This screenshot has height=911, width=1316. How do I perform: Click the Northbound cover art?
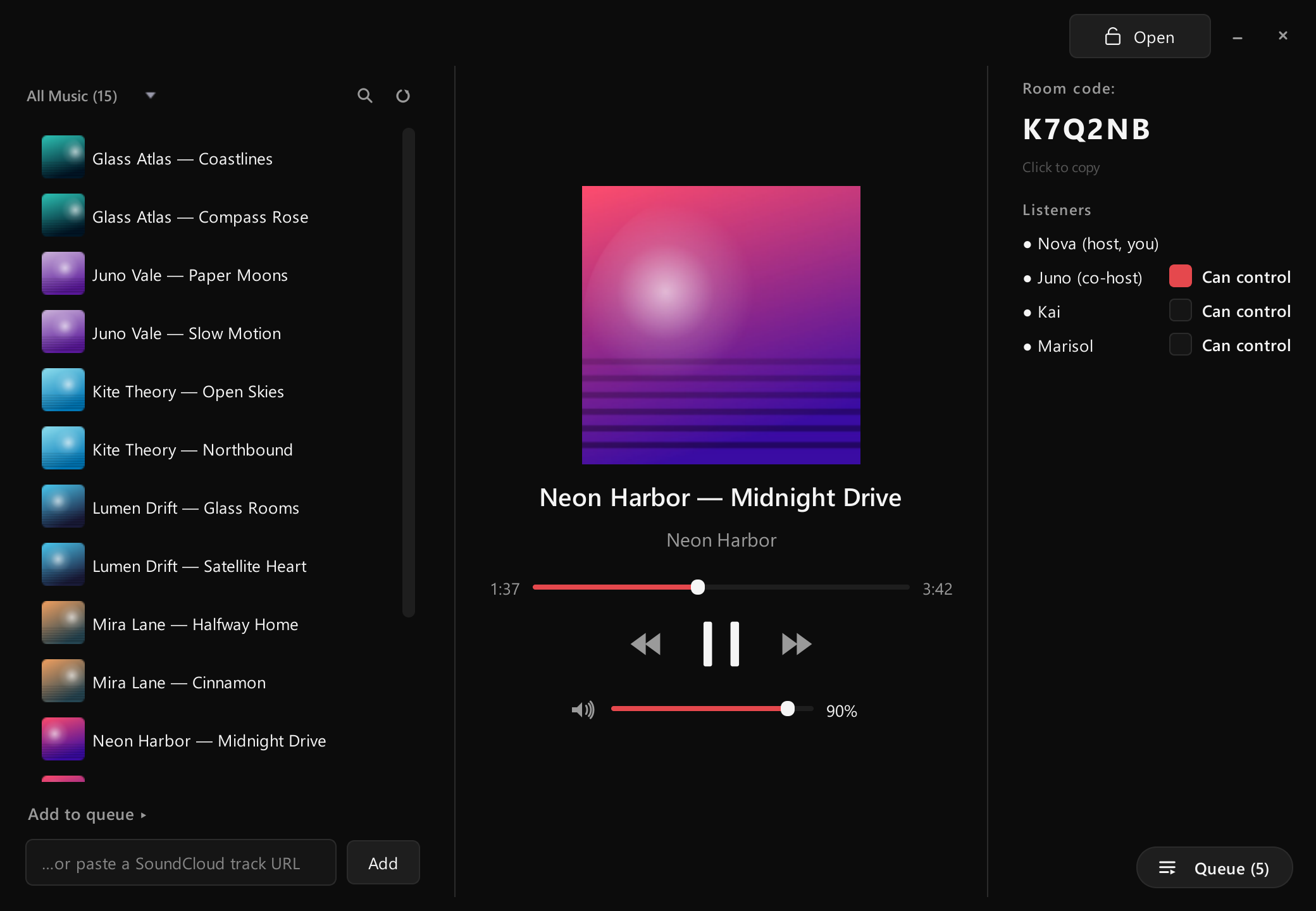pyautogui.click(x=63, y=448)
